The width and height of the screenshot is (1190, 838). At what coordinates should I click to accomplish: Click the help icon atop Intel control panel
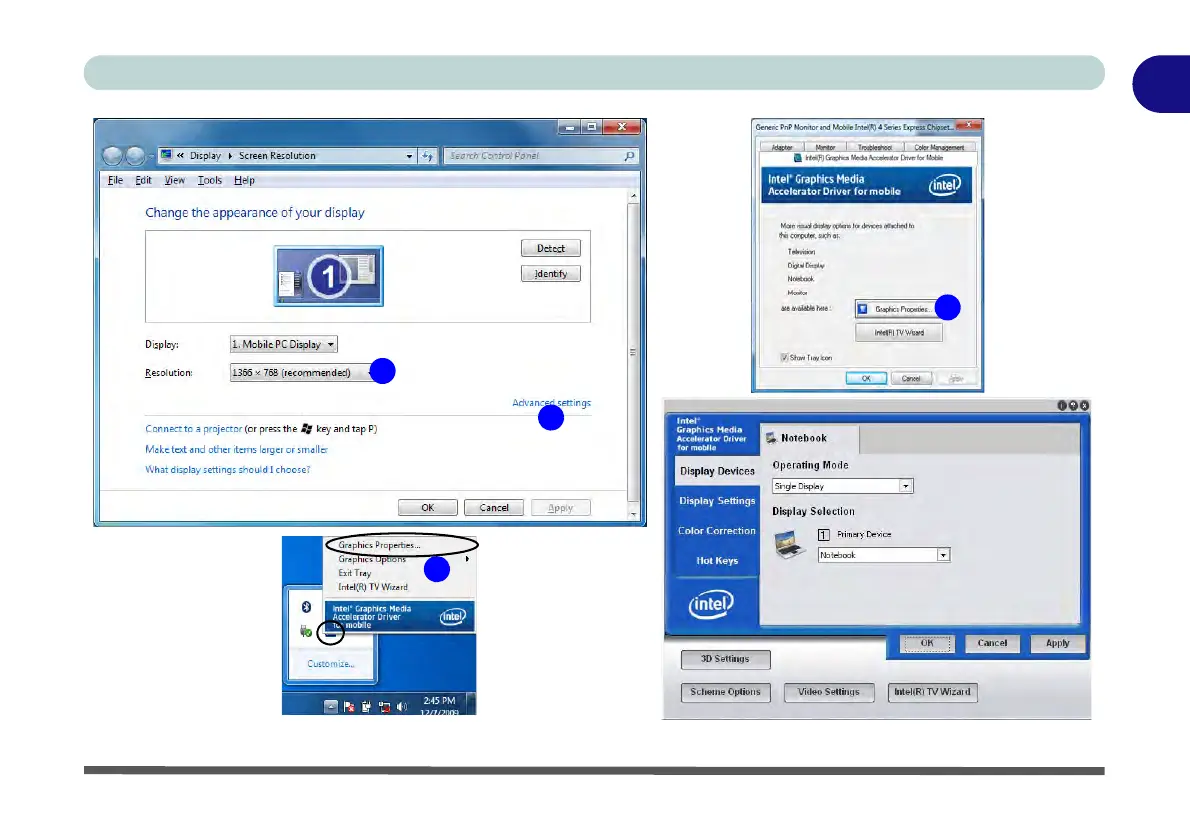(1073, 406)
